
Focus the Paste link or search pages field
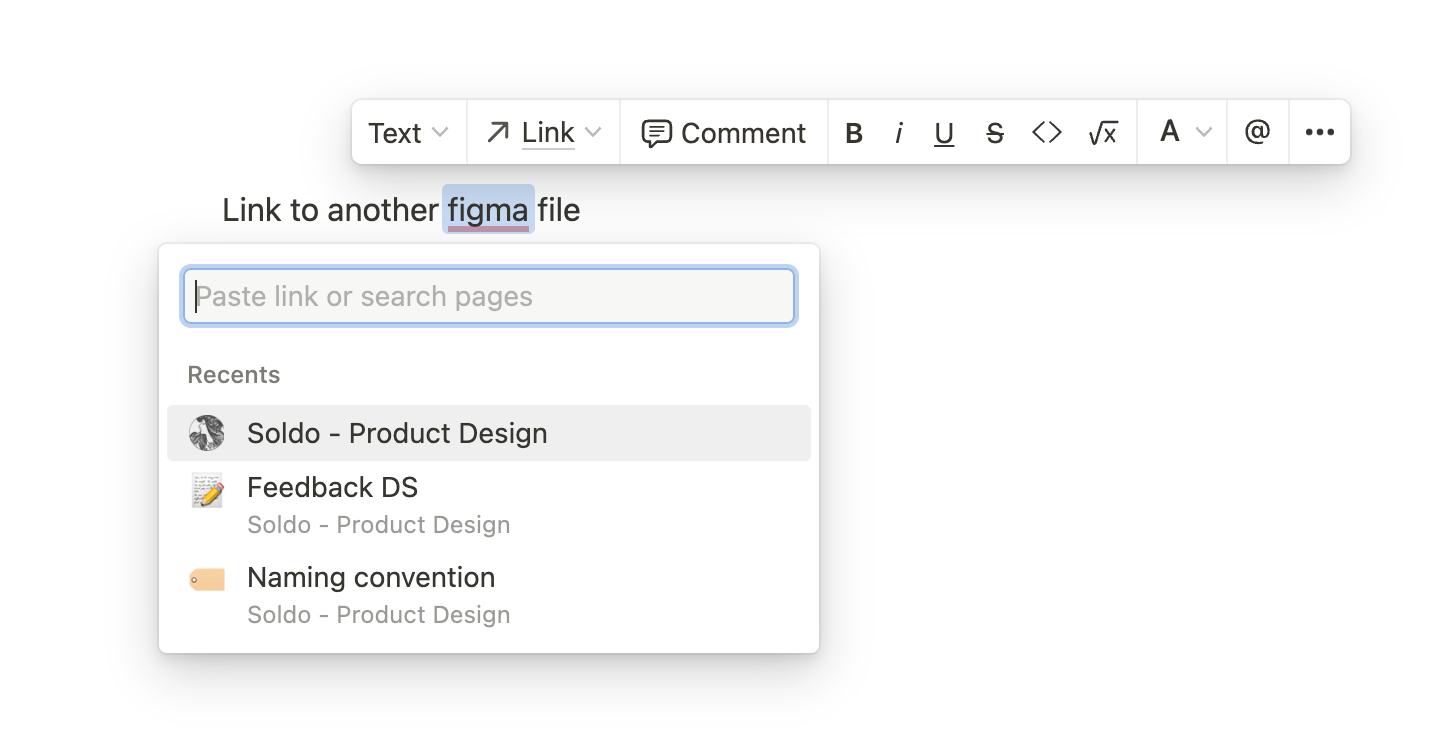489,296
